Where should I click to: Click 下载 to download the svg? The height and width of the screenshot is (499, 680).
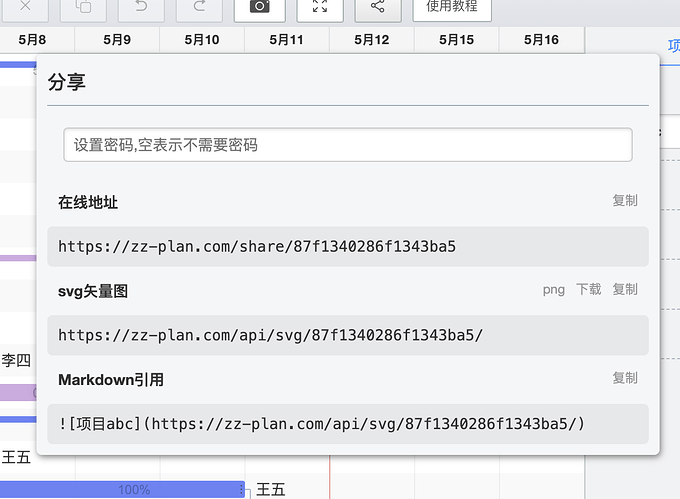pos(589,290)
